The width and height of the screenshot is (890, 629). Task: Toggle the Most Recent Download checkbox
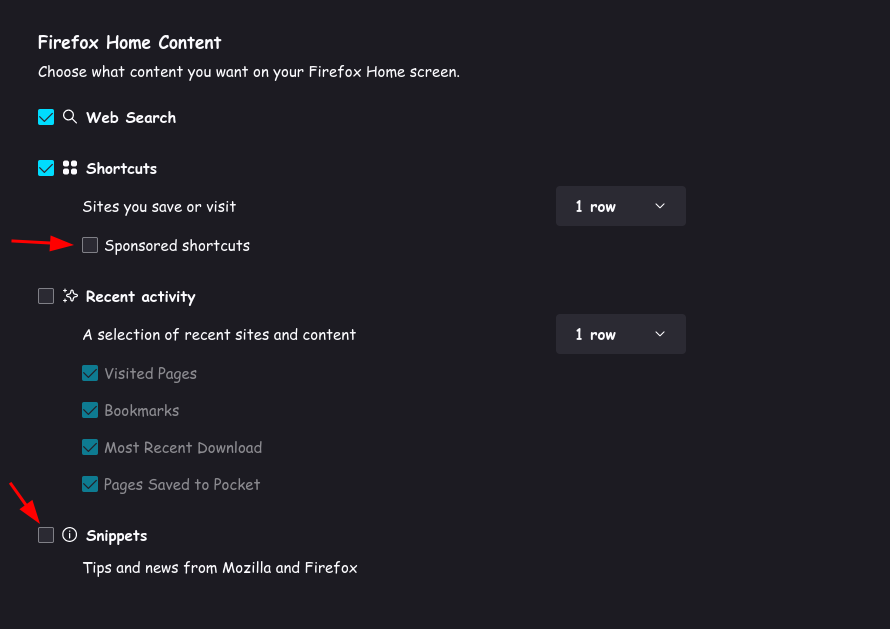pyautogui.click(x=90, y=447)
